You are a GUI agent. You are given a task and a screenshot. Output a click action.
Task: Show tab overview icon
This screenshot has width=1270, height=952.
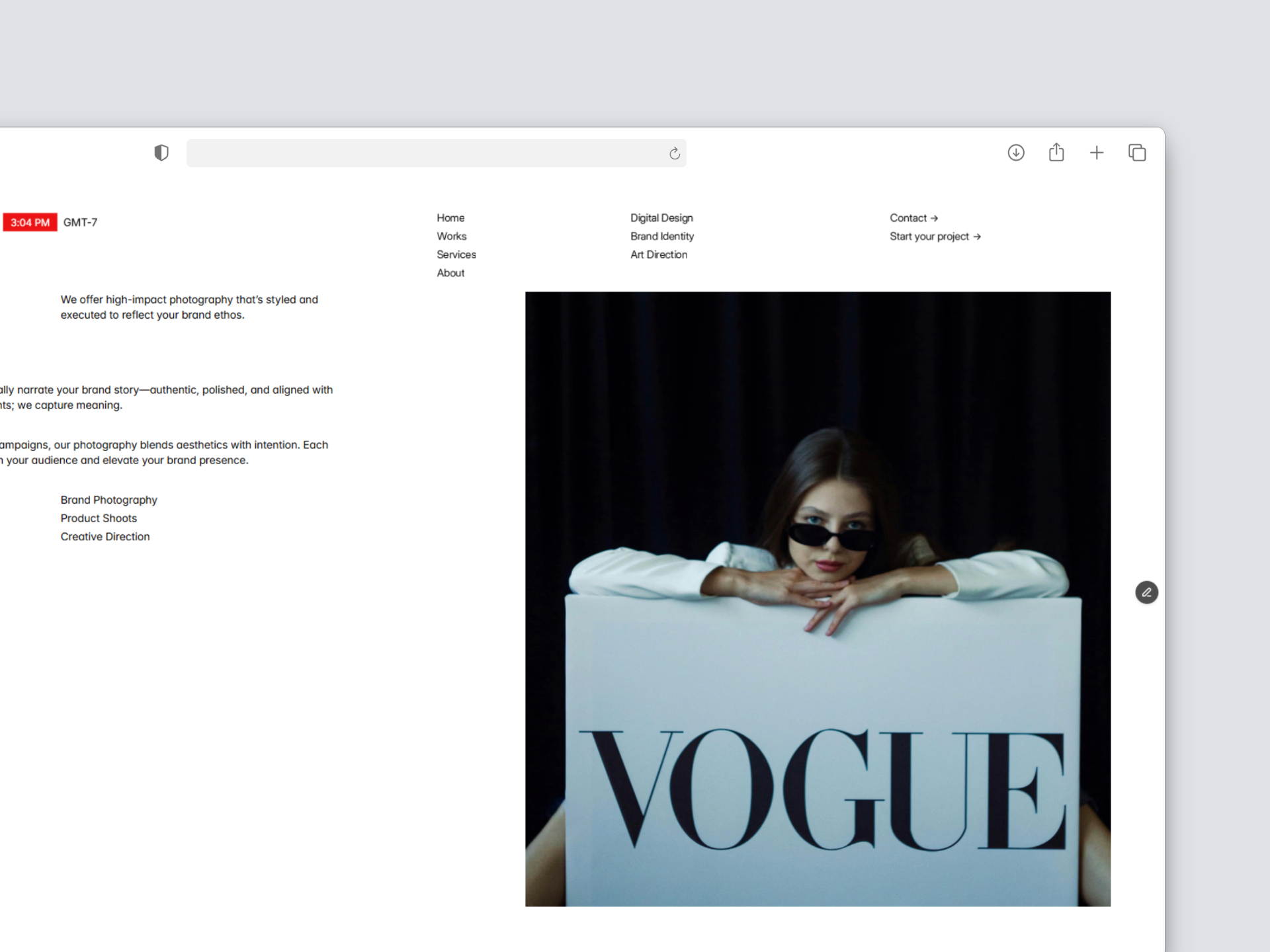coord(1137,153)
